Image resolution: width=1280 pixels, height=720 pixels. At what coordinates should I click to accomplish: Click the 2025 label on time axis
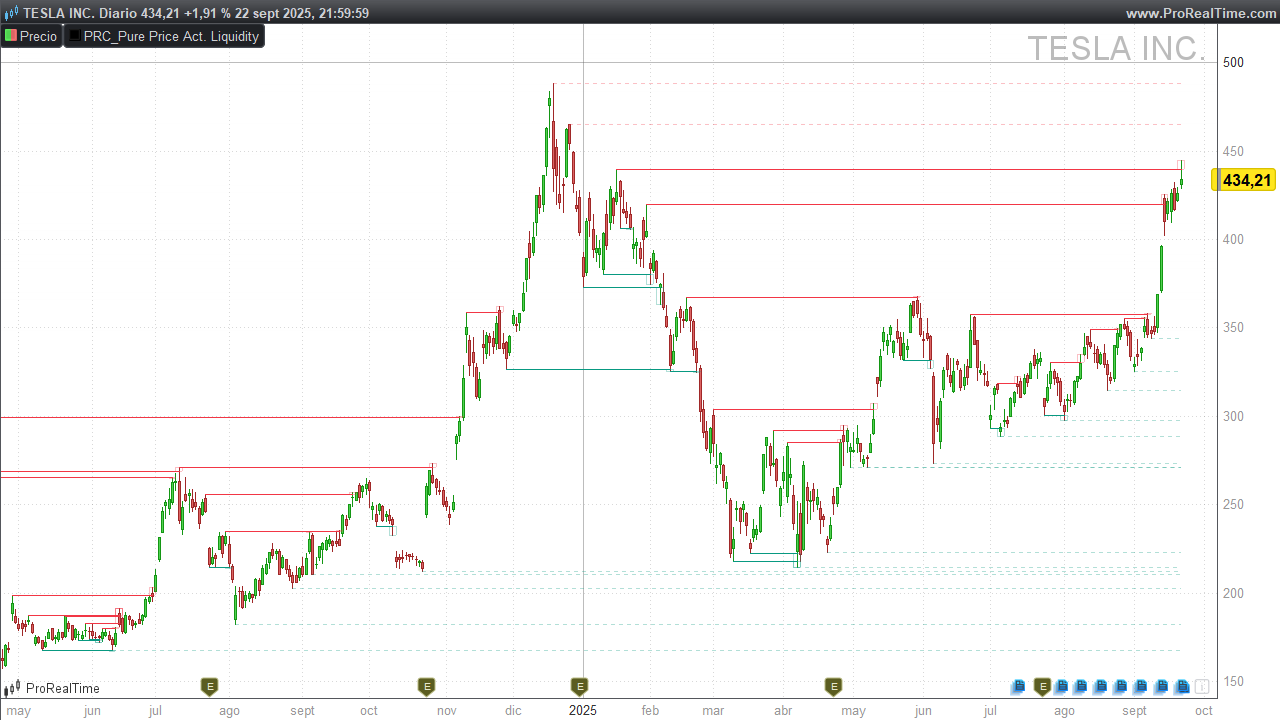[x=582, y=710]
